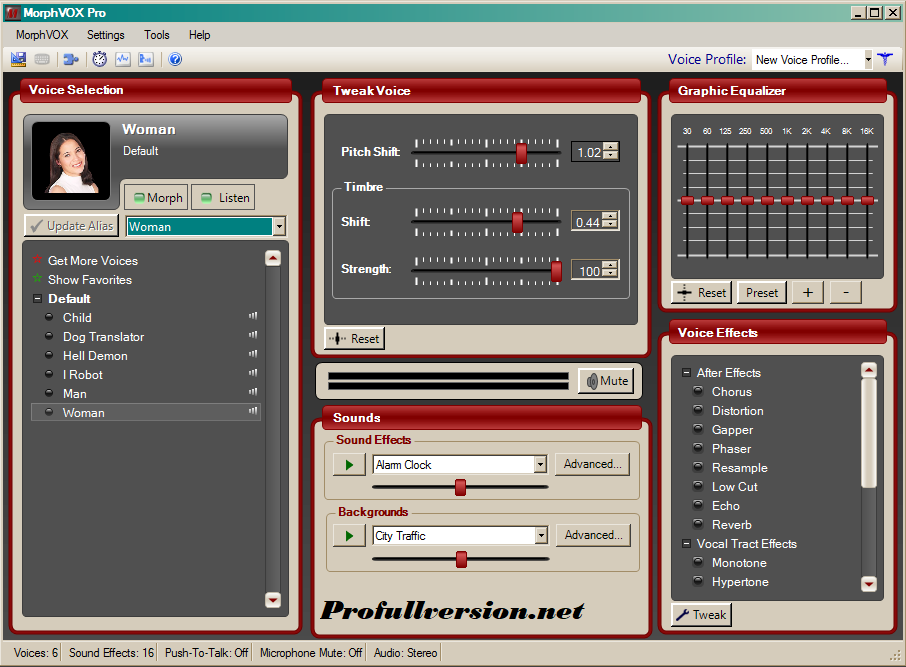This screenshot has height=667, width=906.
Task: Click the stopwatch icon in the toolbar
Action: pos(99,59)
